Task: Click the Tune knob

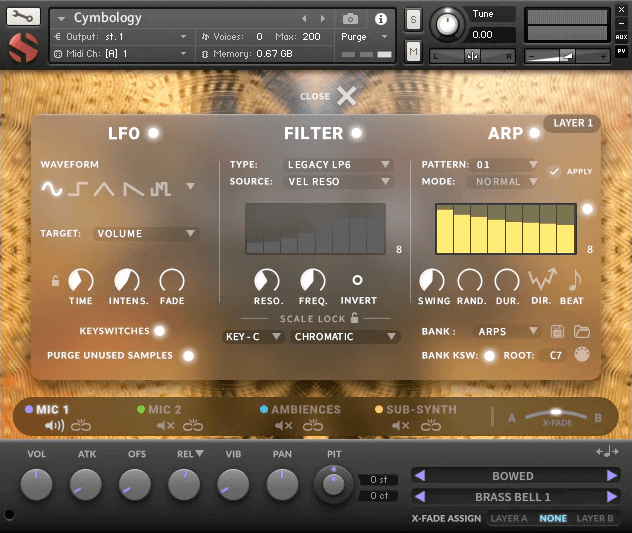Action: coord(447,24)
